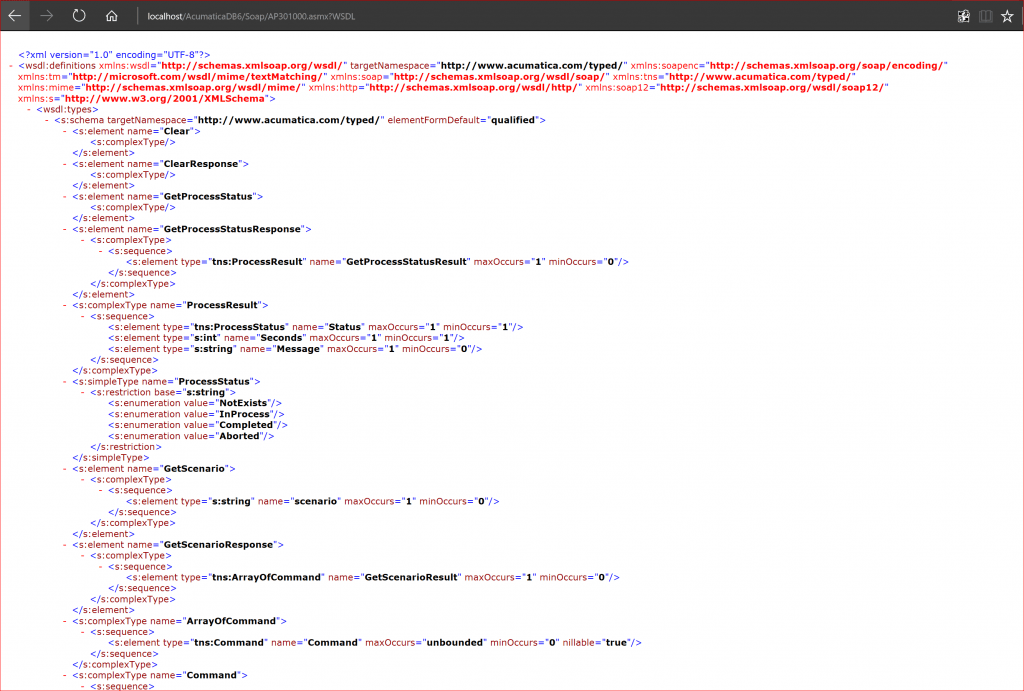Collapse complexType node ProcessResult

pyautogui.click(x=65, y=306)
